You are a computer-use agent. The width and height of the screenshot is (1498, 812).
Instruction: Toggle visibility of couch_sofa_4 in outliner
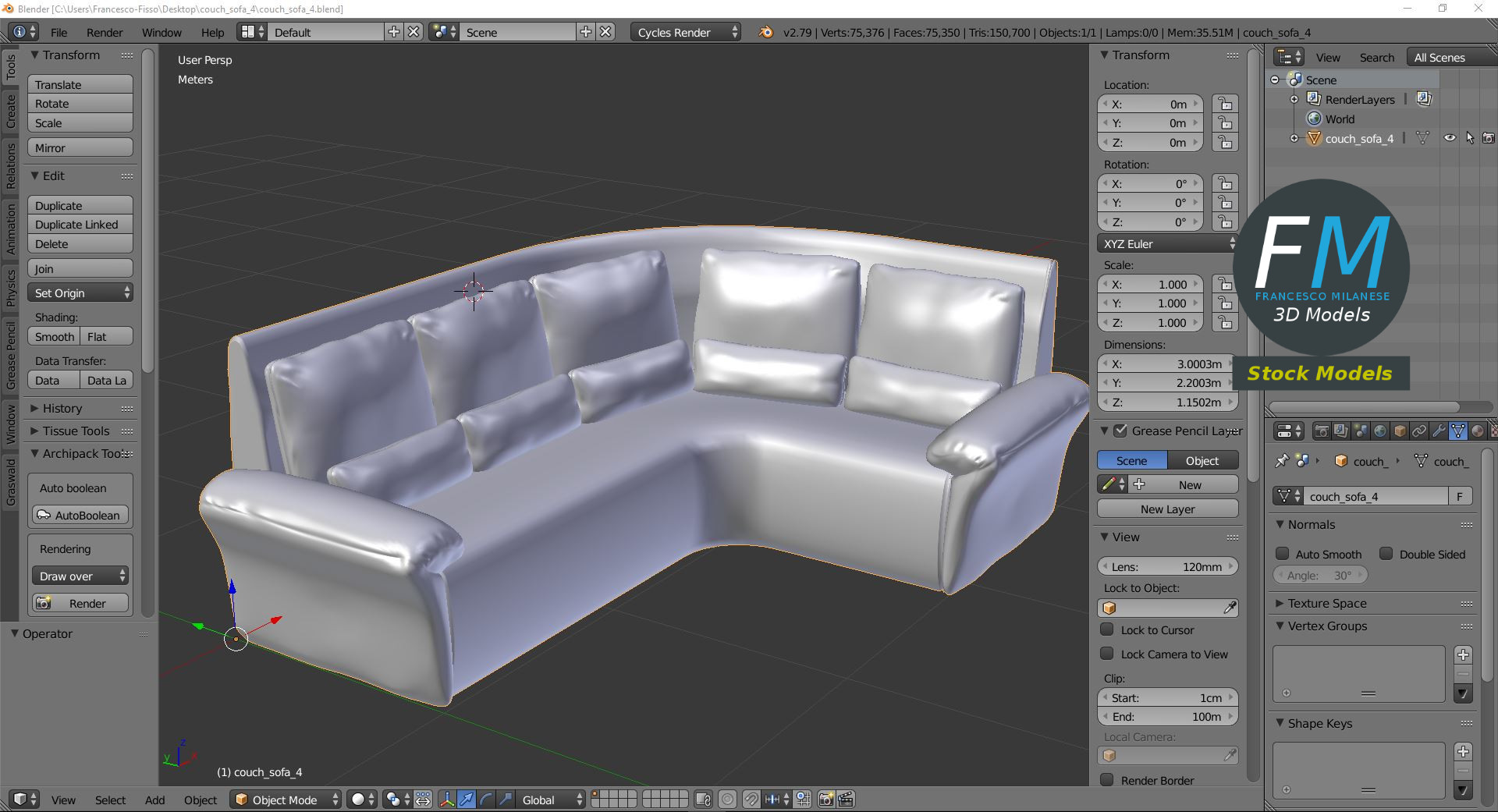tap(1450, 138)
